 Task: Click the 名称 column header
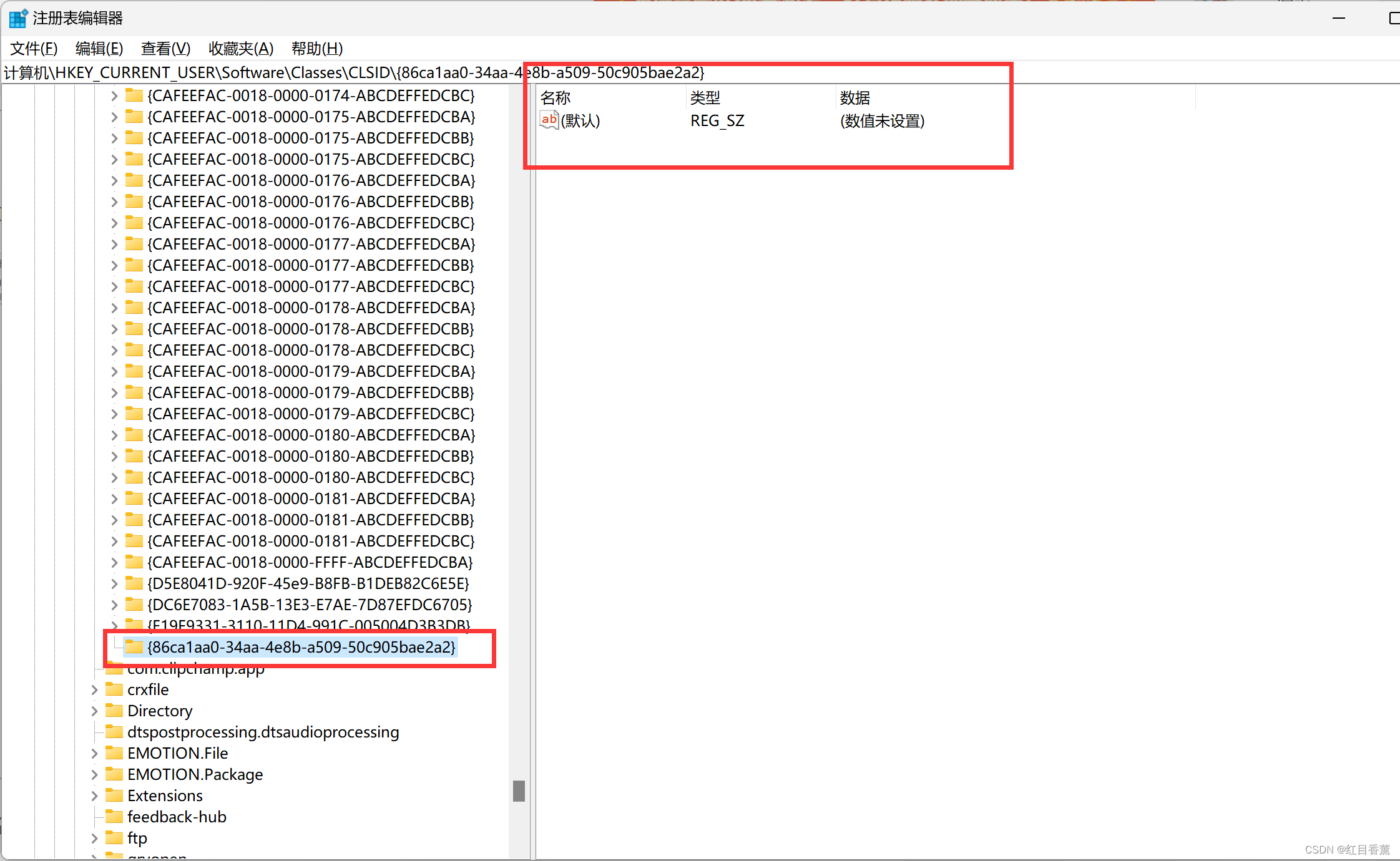coord(556,98)
